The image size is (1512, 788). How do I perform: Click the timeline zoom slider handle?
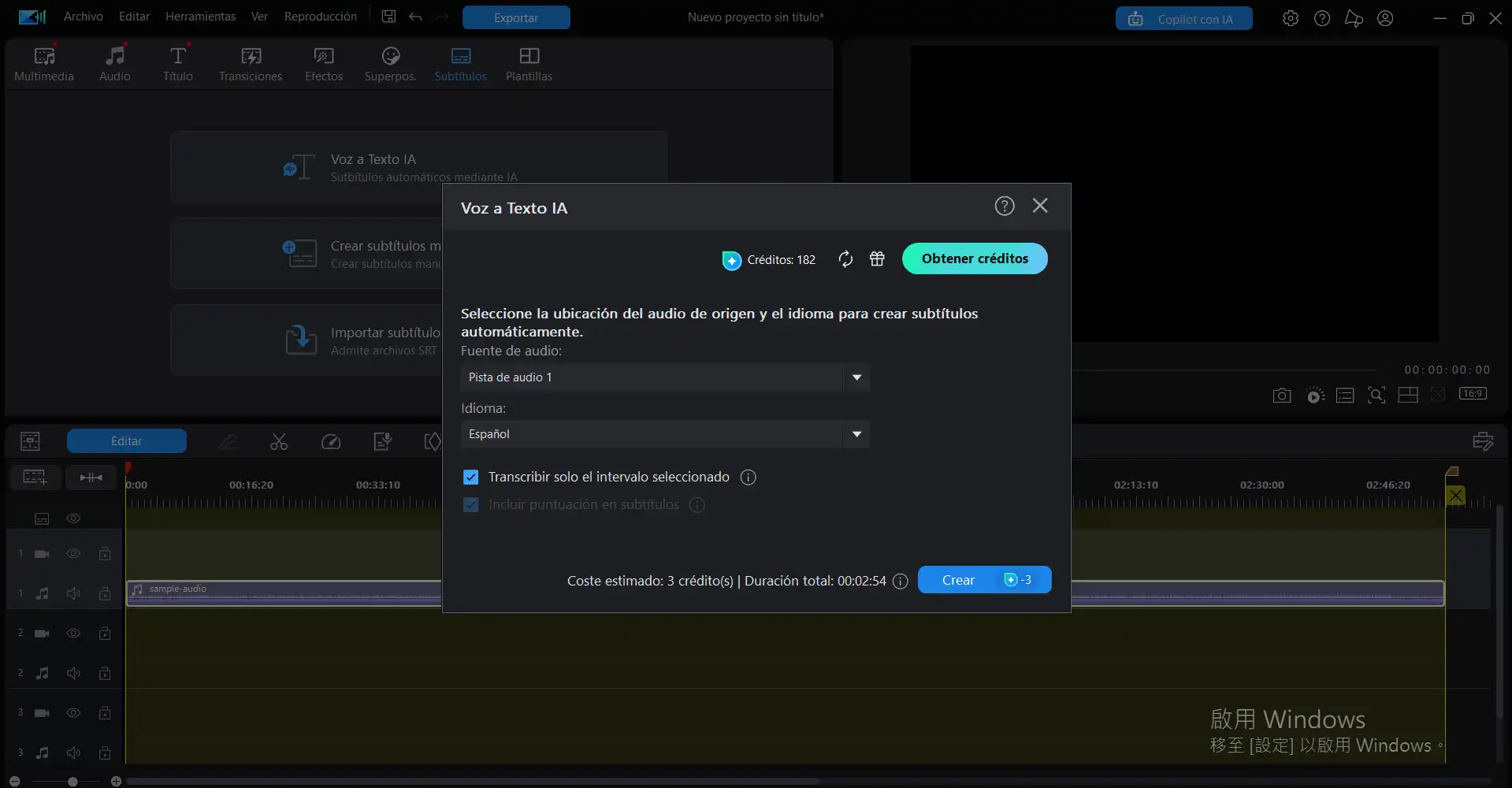click(72, 782)
